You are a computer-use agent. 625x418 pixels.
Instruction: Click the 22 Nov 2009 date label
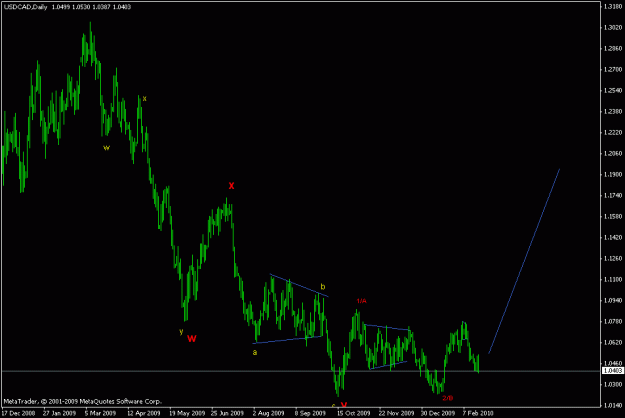[x=396, y=413]
